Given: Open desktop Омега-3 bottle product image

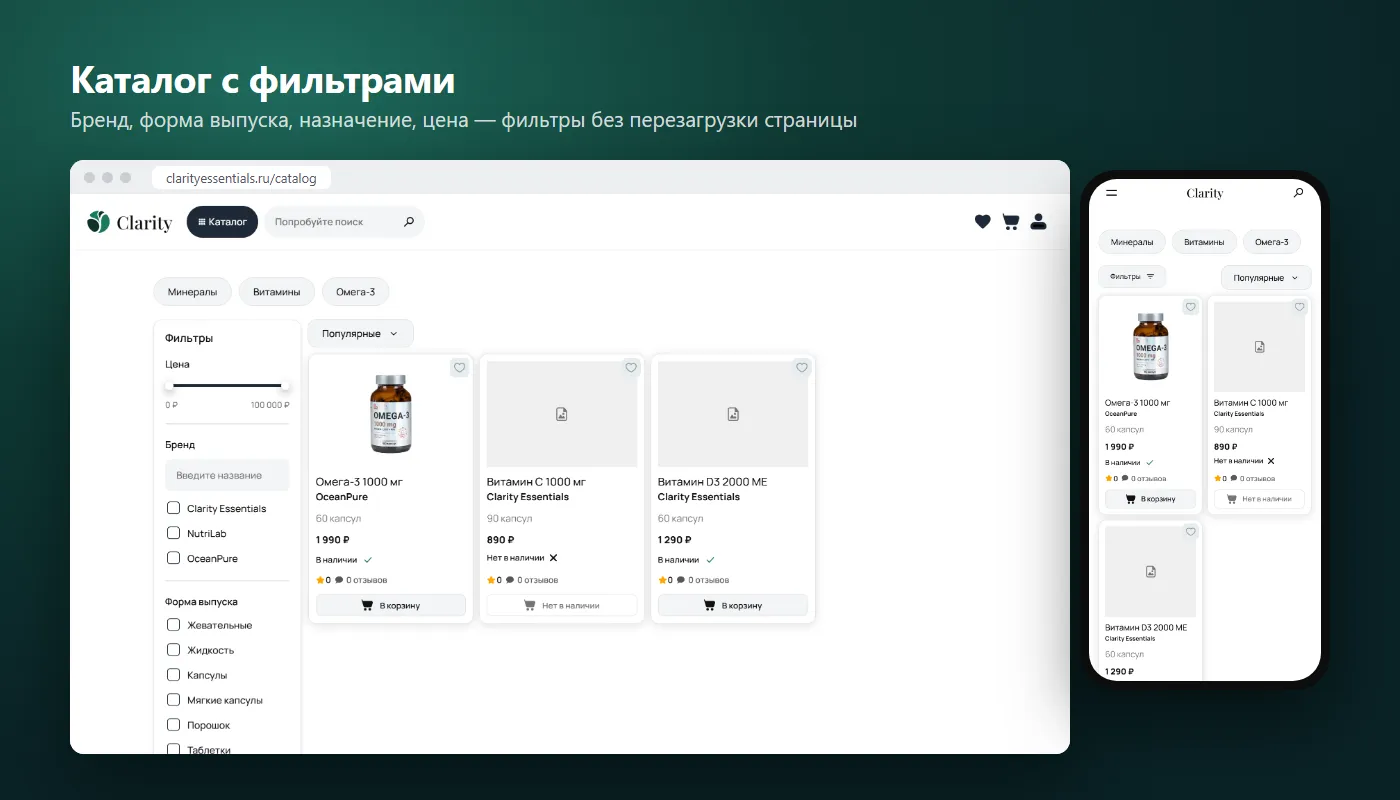Looking at the screenshot, I should (390, 414).
